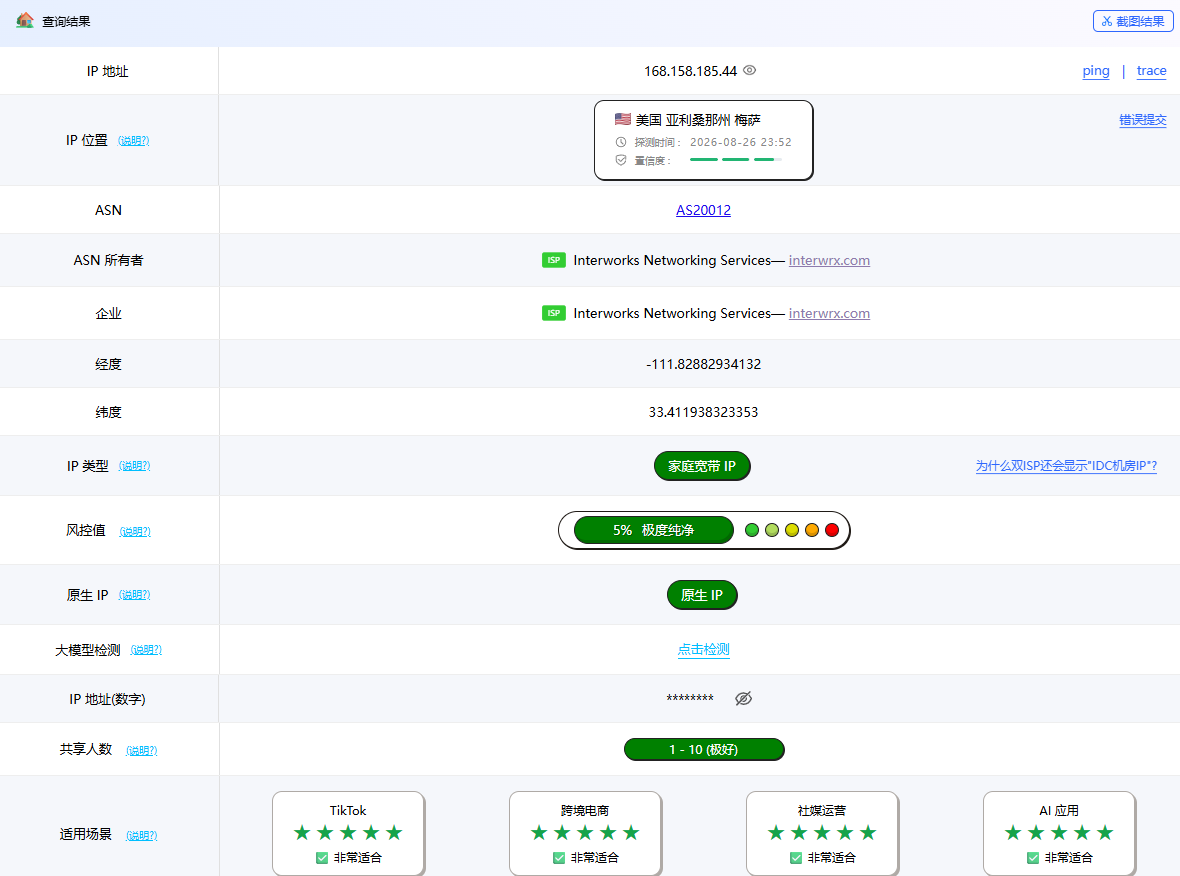
Task: Open the 说明? link beside 大模型检测
Action: (146, 649)
